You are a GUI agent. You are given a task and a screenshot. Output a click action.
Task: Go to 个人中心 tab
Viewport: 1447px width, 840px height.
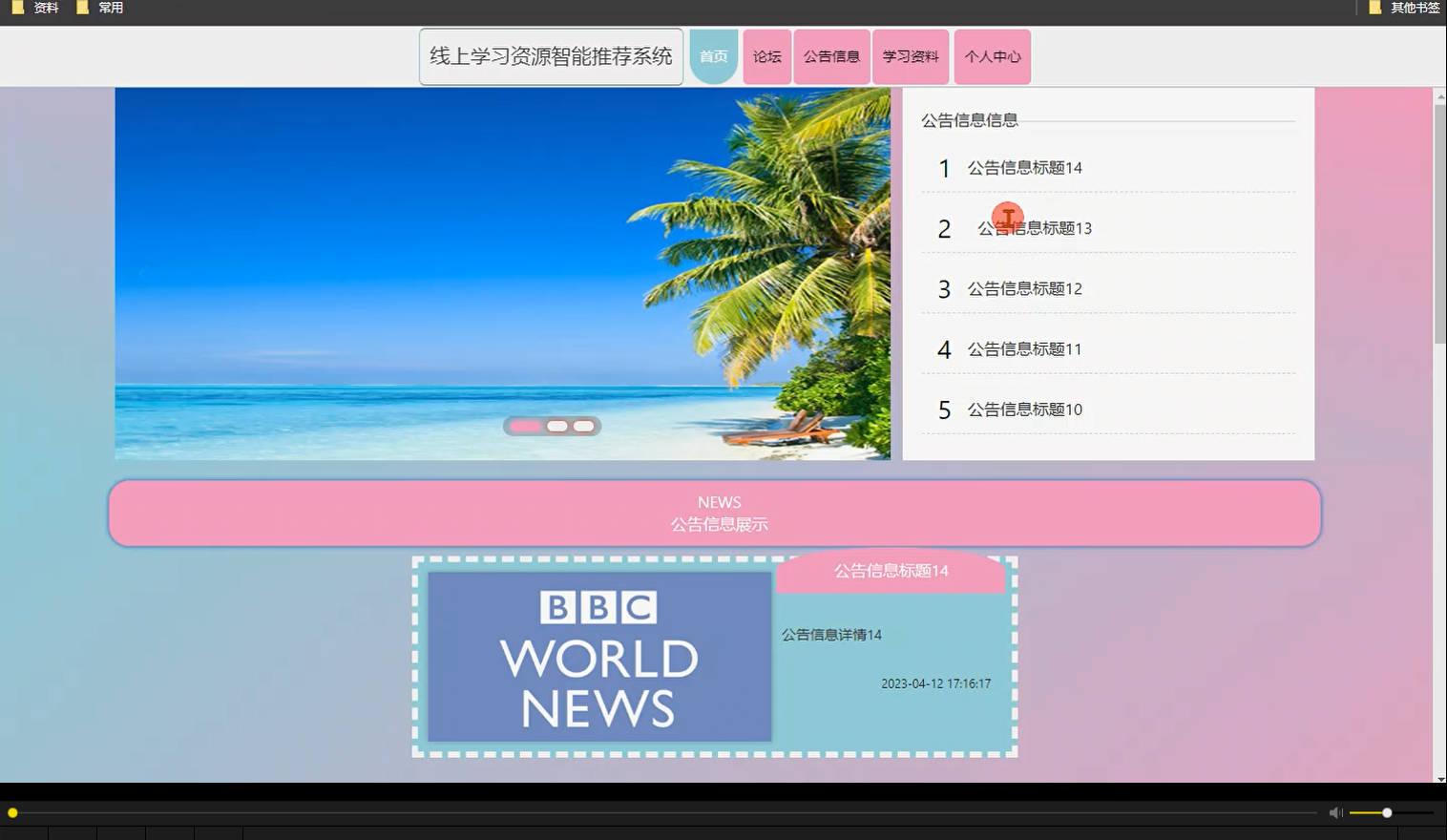(992, 56)
